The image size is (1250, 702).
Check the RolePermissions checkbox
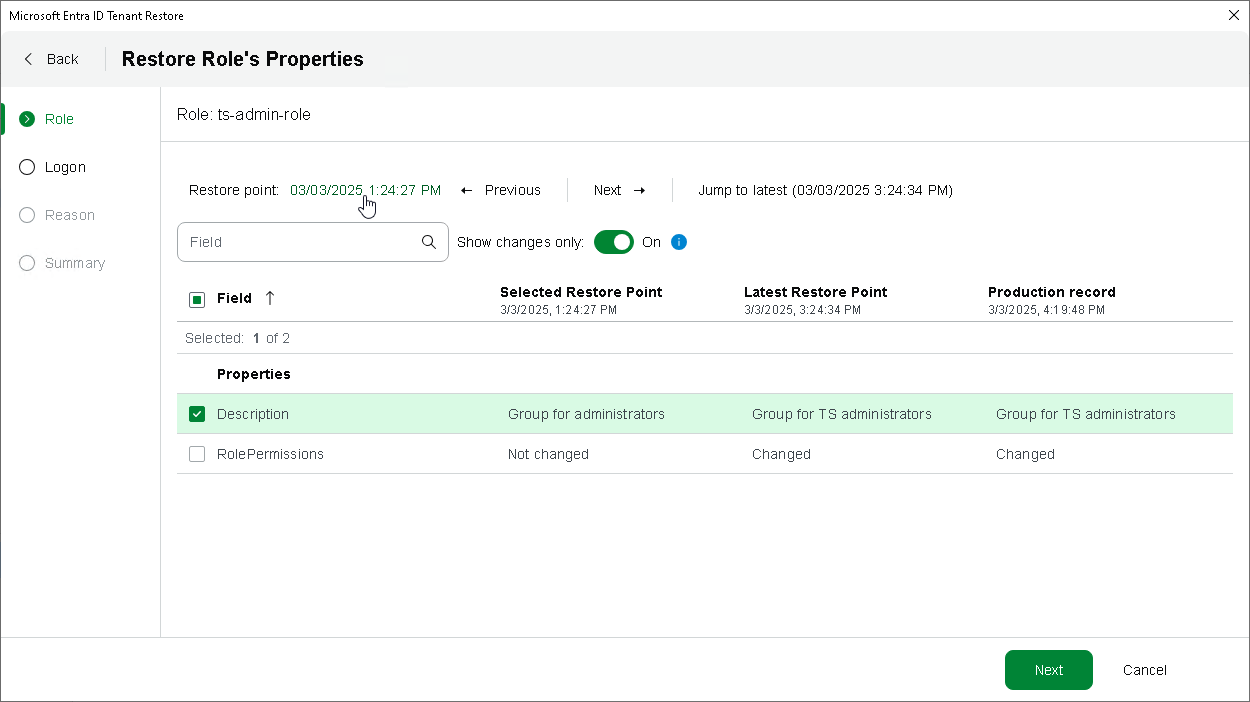[x=197, y=454]
